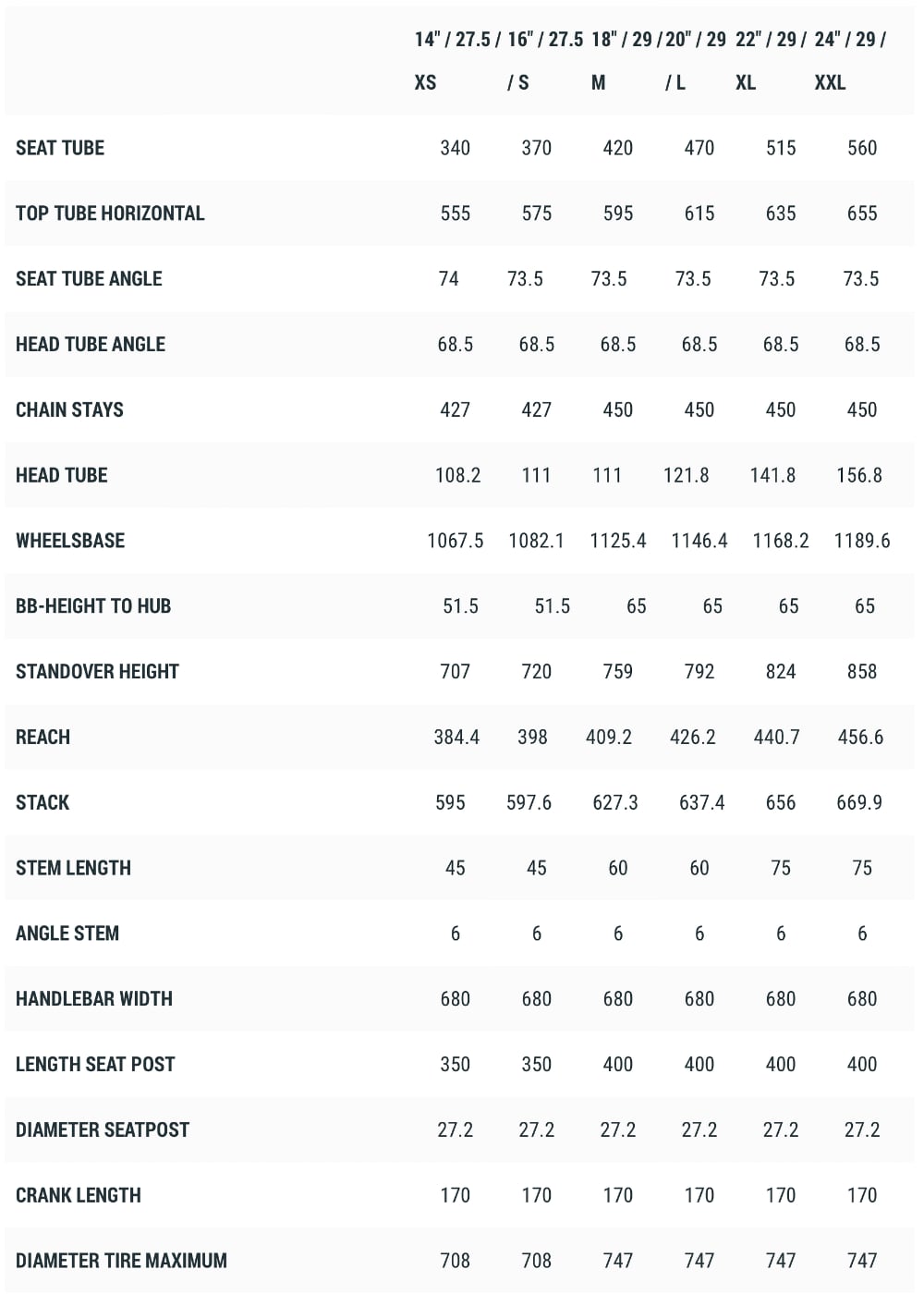Click the DIAMETER TIRE MAXIMUM label

(121, 1261)
